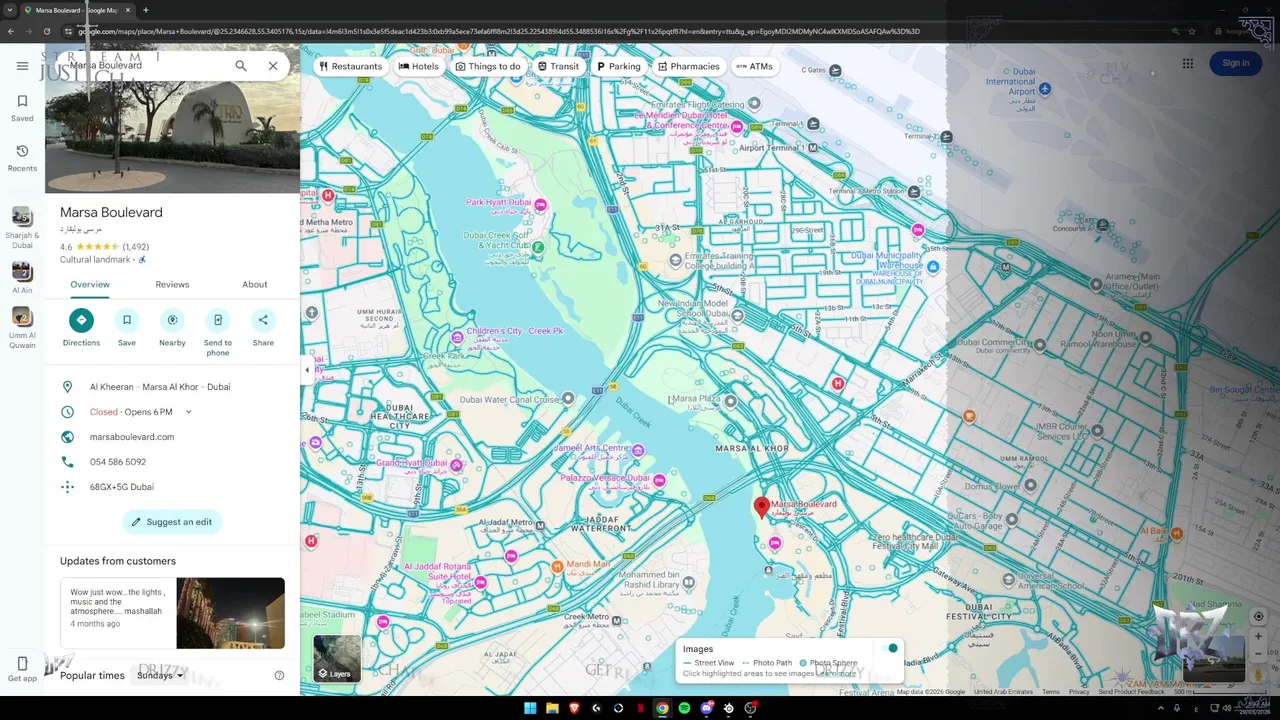This screenshot has height=720, width=1280.
Task: Click the Street View Pegman icon
Action: tap(1258, 676)
